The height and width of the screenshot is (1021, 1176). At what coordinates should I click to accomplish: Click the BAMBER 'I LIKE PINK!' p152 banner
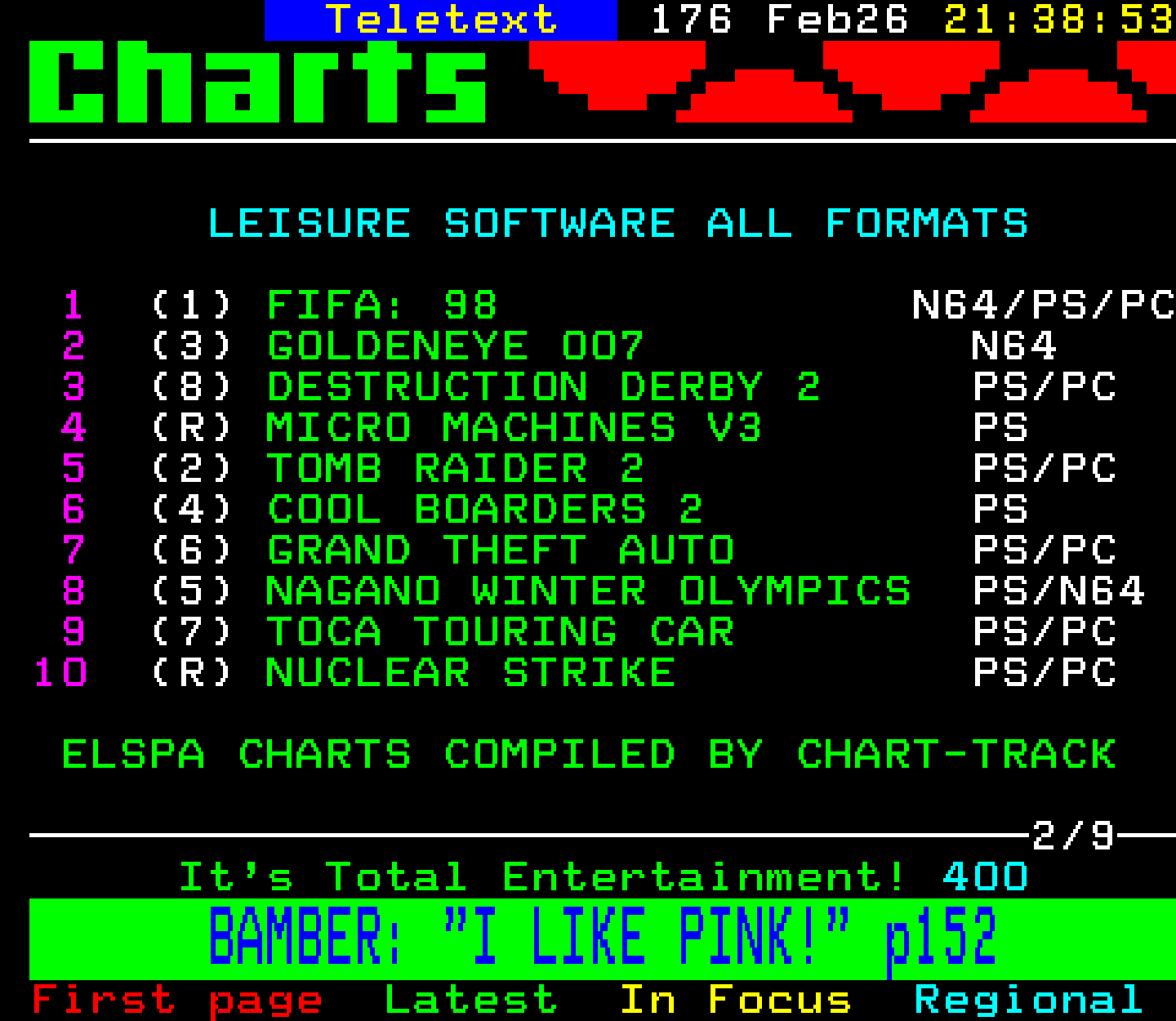602,938
